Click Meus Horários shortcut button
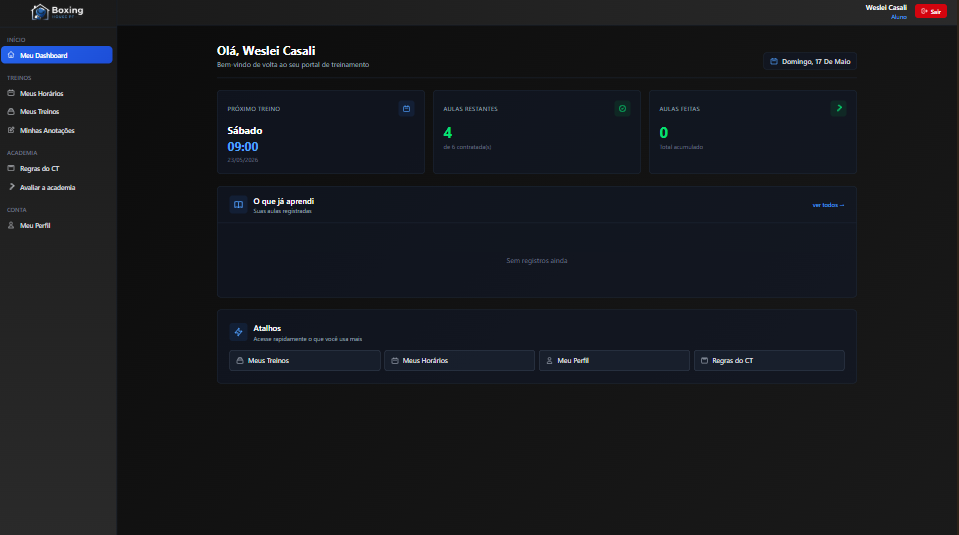Screen dimensions: 959x535 [459, 361]
